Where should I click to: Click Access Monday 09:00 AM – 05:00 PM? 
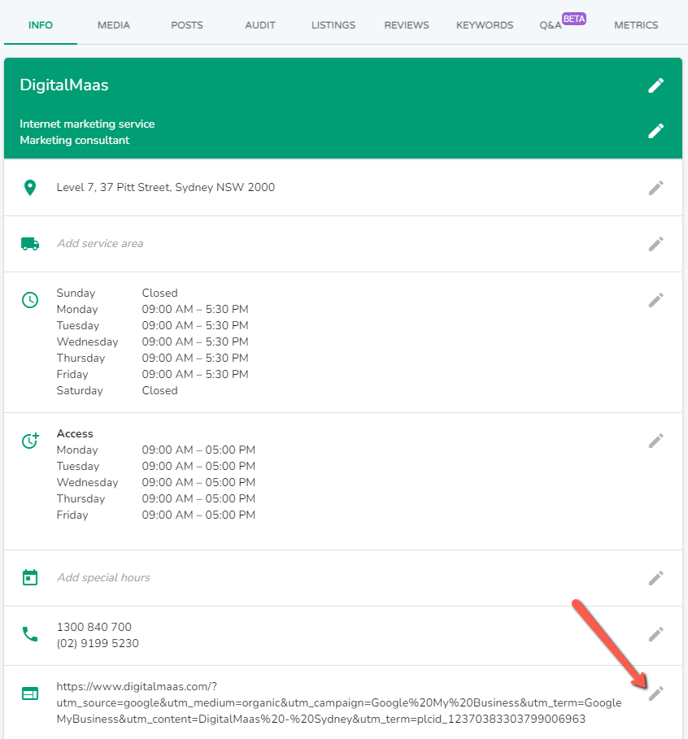point(156,450)
